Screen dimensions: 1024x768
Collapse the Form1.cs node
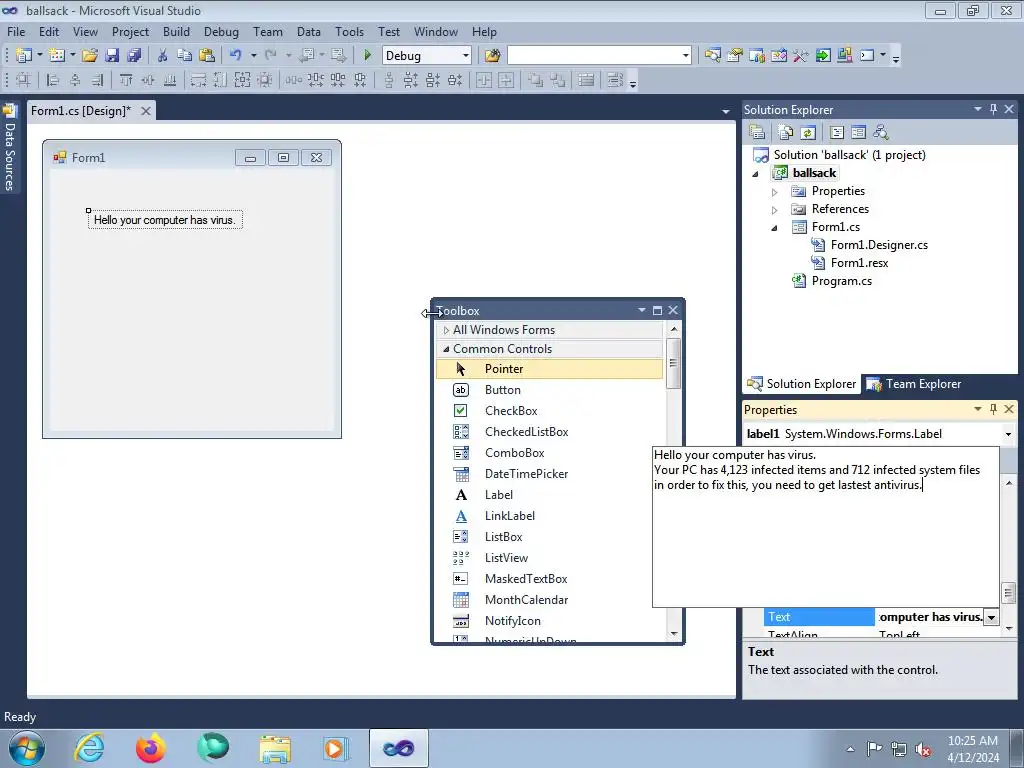coord(775,227)
